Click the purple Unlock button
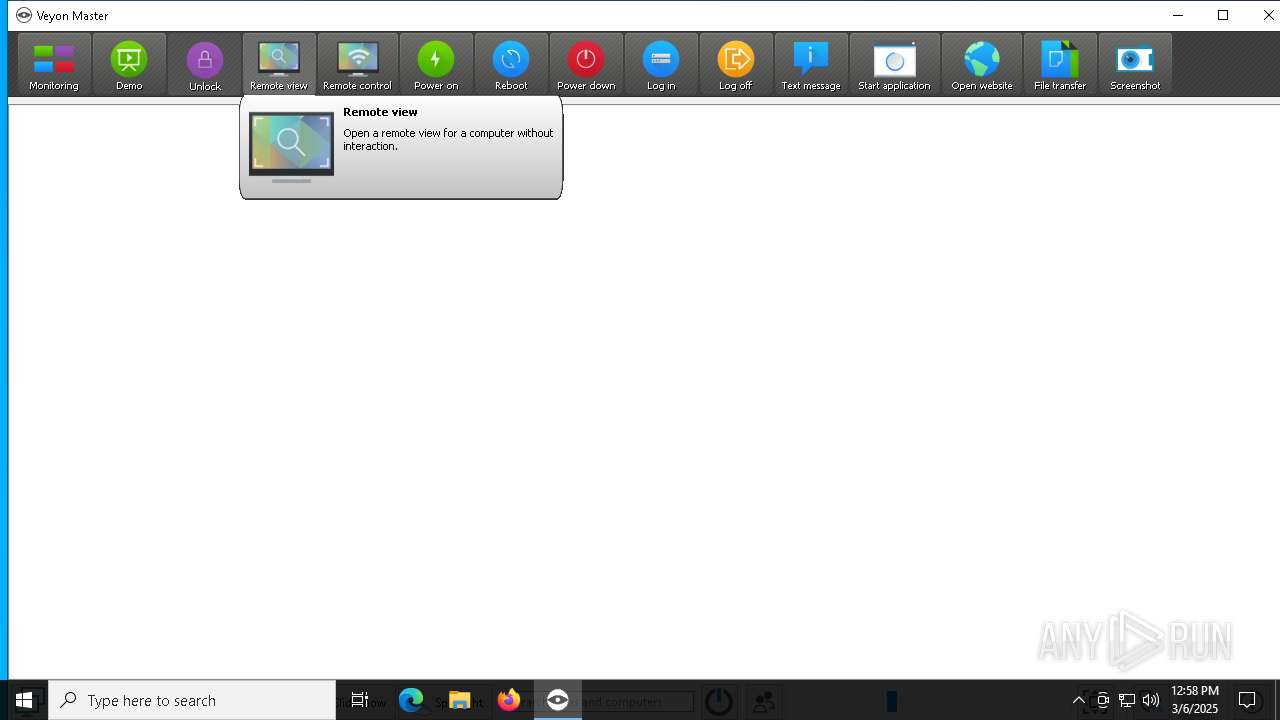 pos(205,65)
